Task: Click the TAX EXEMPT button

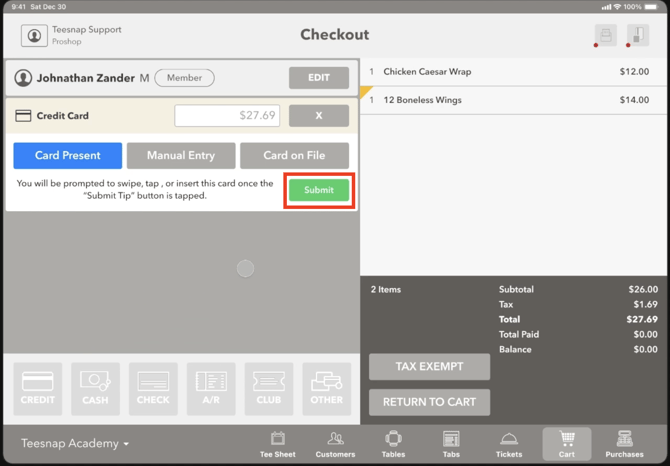Action: point(429,366)
